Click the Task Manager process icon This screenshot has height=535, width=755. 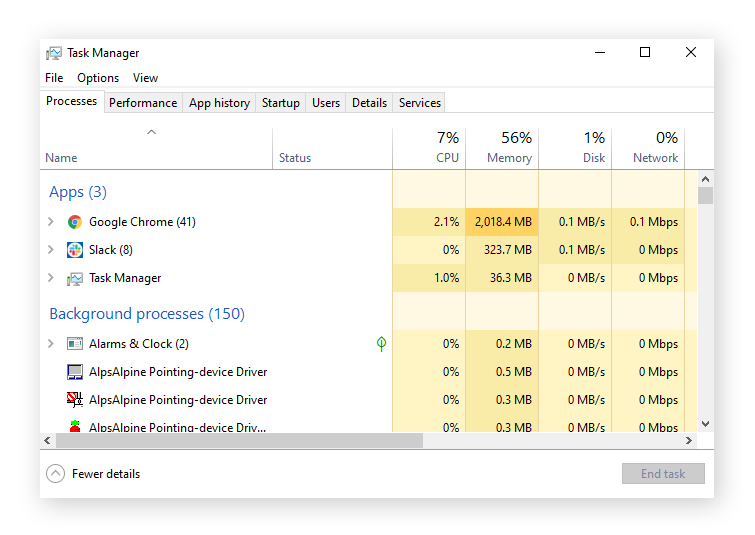coord(75,278)
